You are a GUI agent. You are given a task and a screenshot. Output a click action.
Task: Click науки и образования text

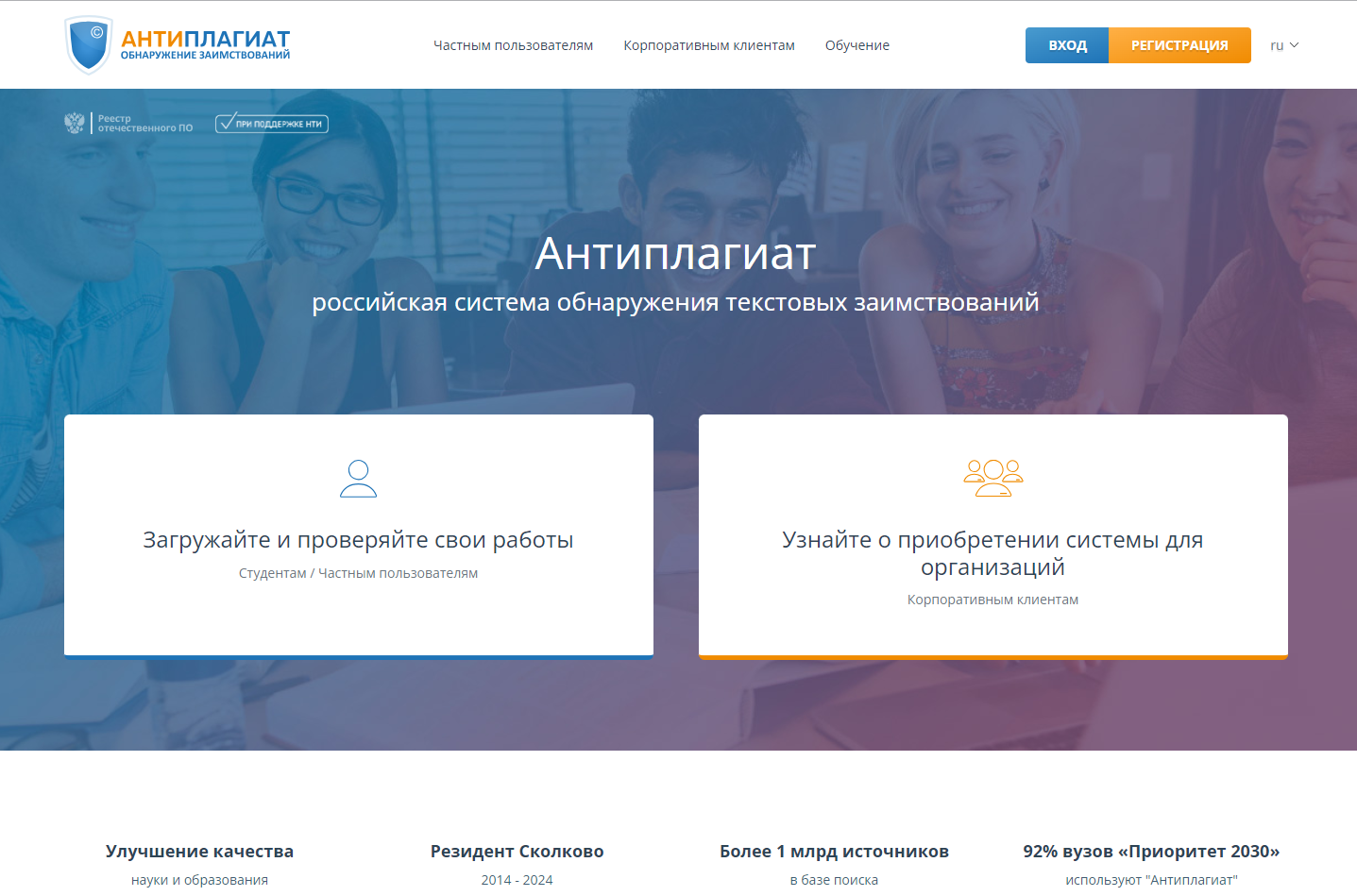[x=199, y=880]
